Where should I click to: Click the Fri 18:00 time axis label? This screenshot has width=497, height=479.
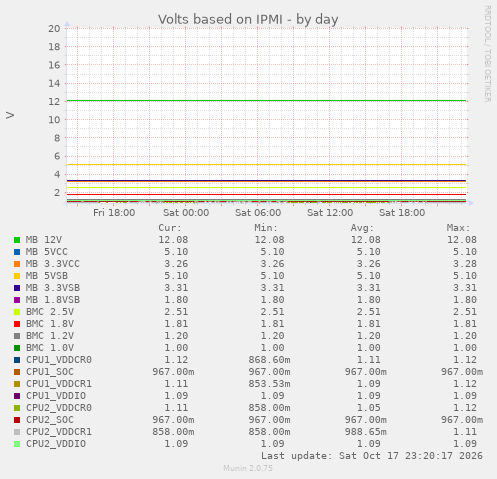click(114, 213)
